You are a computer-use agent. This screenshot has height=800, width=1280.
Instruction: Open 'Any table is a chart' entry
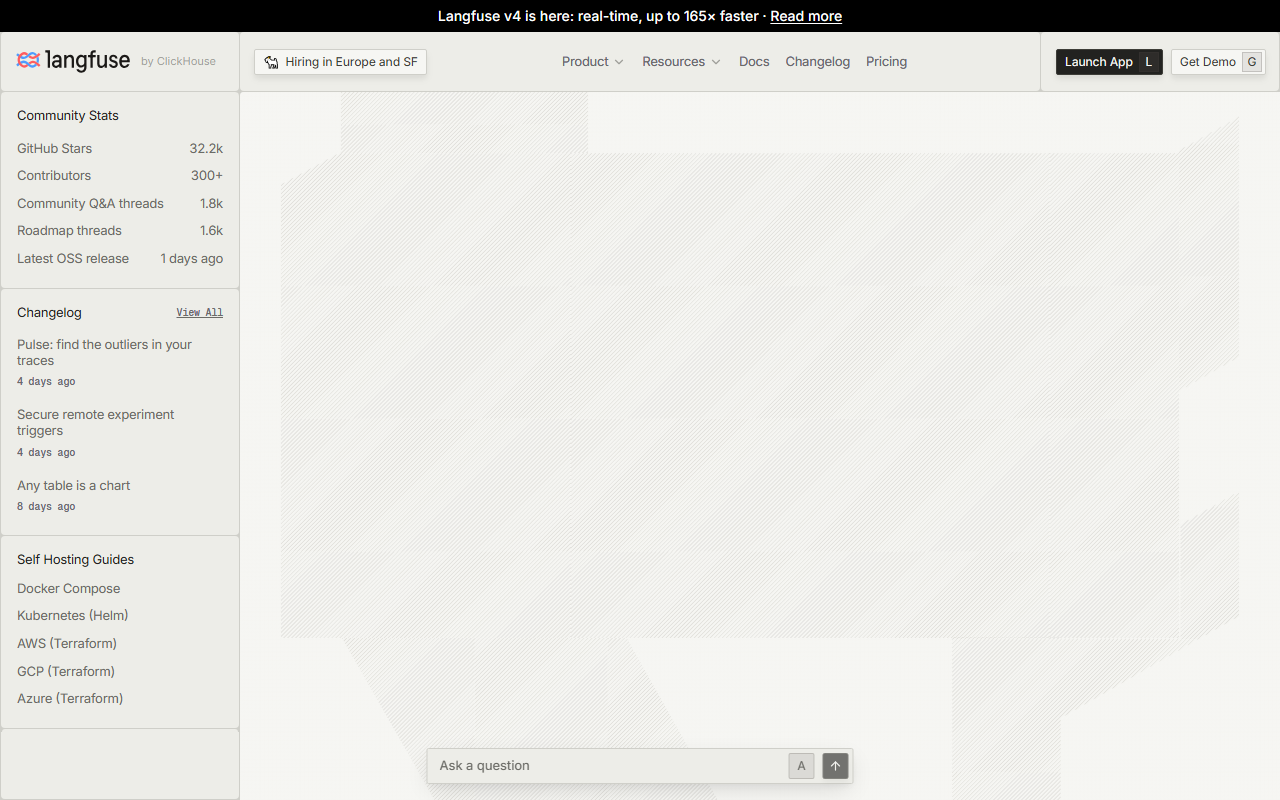pyautogui.click(x=120, y=495)
